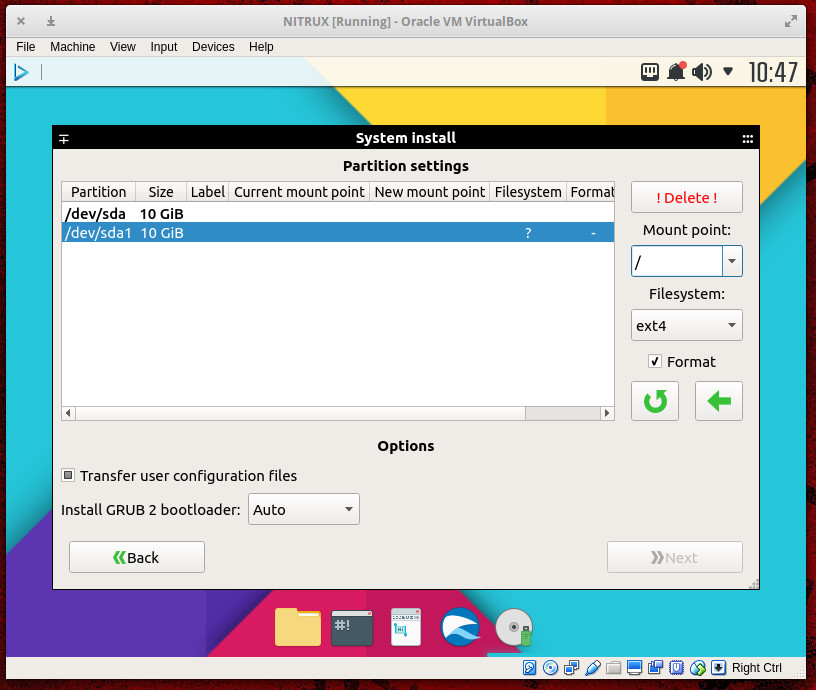Viewport: 816px width, 690px height.
Task: Expand the Mount point dropdown arrow
Action: point(732,261)
